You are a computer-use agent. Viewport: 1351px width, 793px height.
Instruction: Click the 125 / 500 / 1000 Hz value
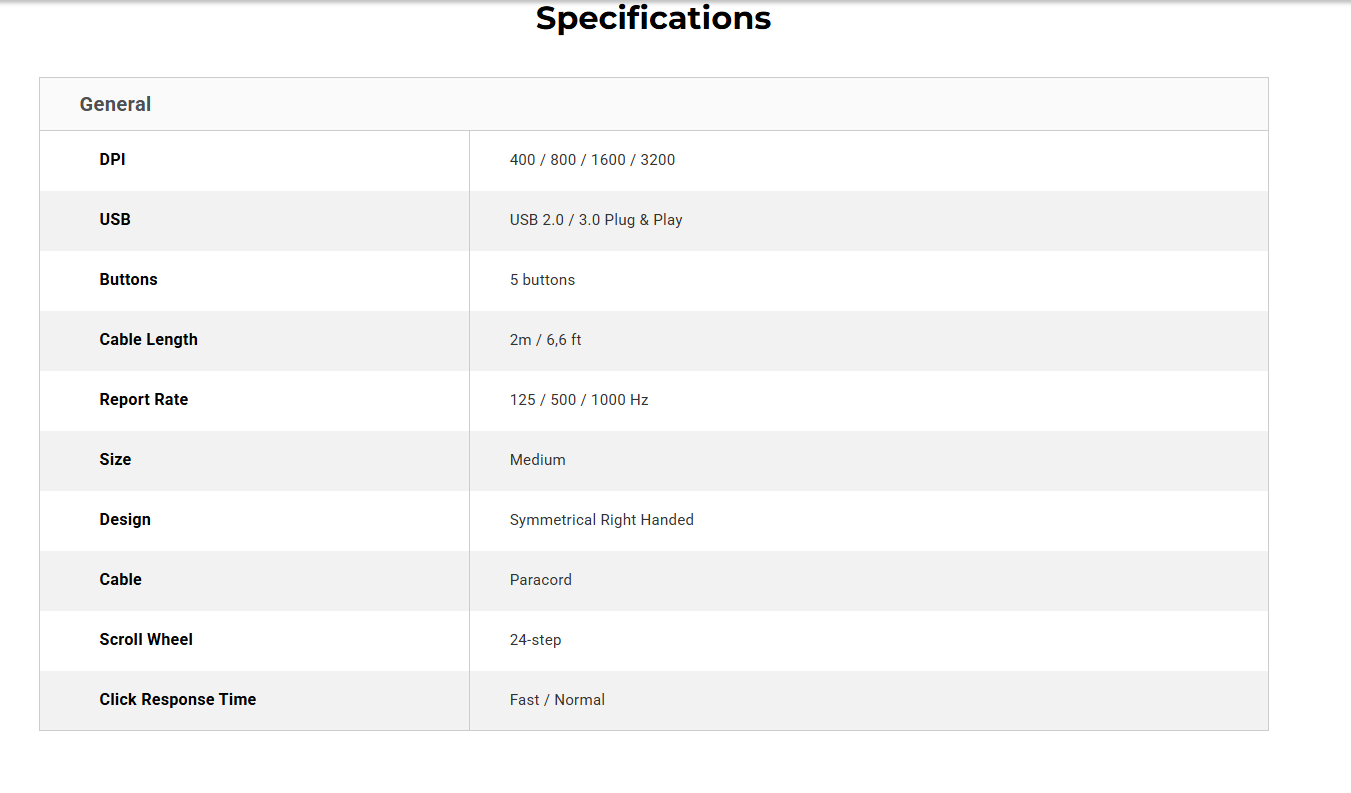pos(579,400)
